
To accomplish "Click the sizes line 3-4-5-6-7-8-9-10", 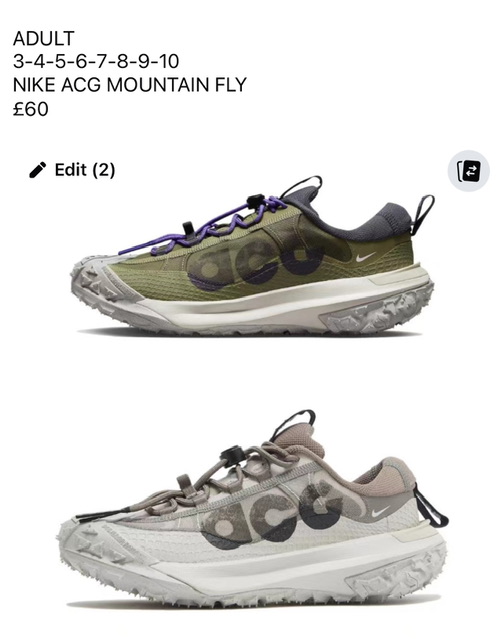I will [x=96, y=61].
